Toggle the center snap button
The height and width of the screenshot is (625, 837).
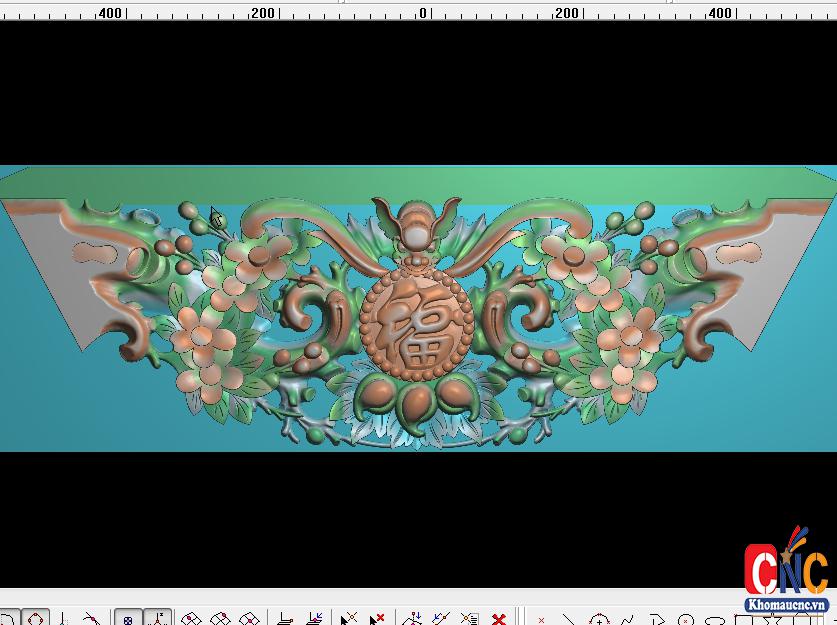(128, 619)
